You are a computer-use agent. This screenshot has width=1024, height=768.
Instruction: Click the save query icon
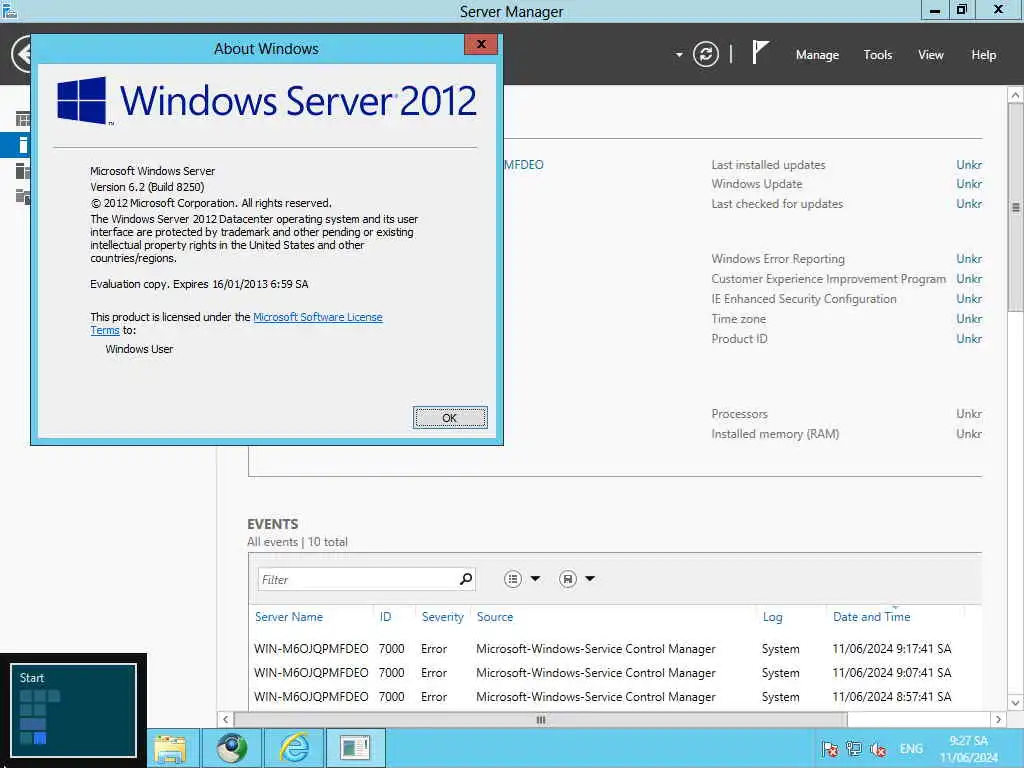coord(568,579)
